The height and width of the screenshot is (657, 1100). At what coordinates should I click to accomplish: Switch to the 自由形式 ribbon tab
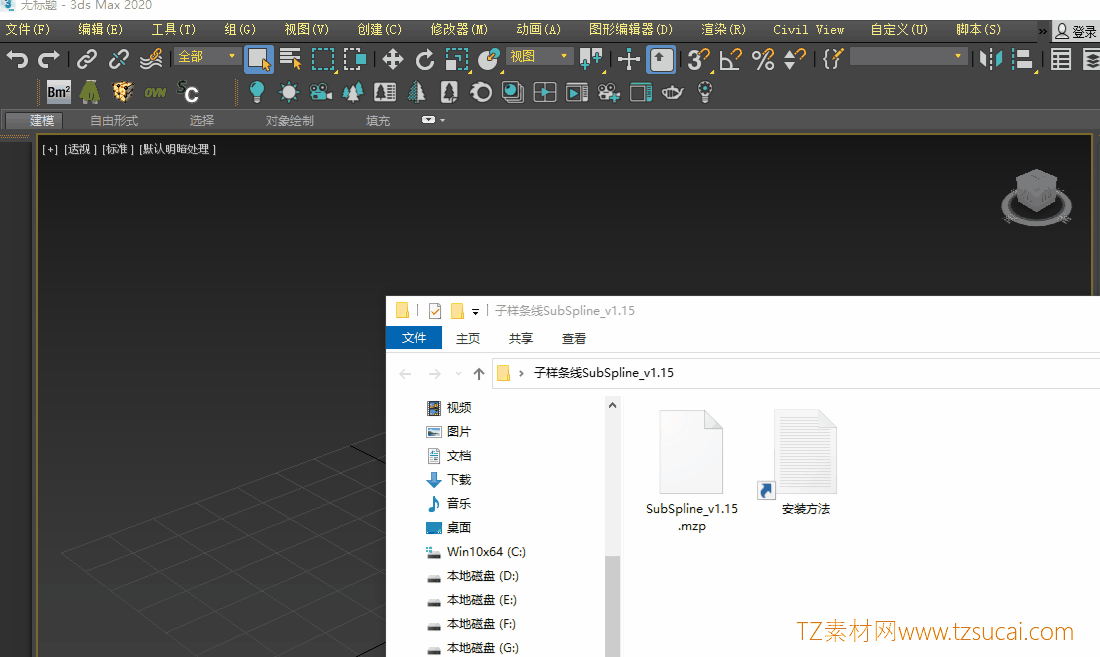point(114,121)
